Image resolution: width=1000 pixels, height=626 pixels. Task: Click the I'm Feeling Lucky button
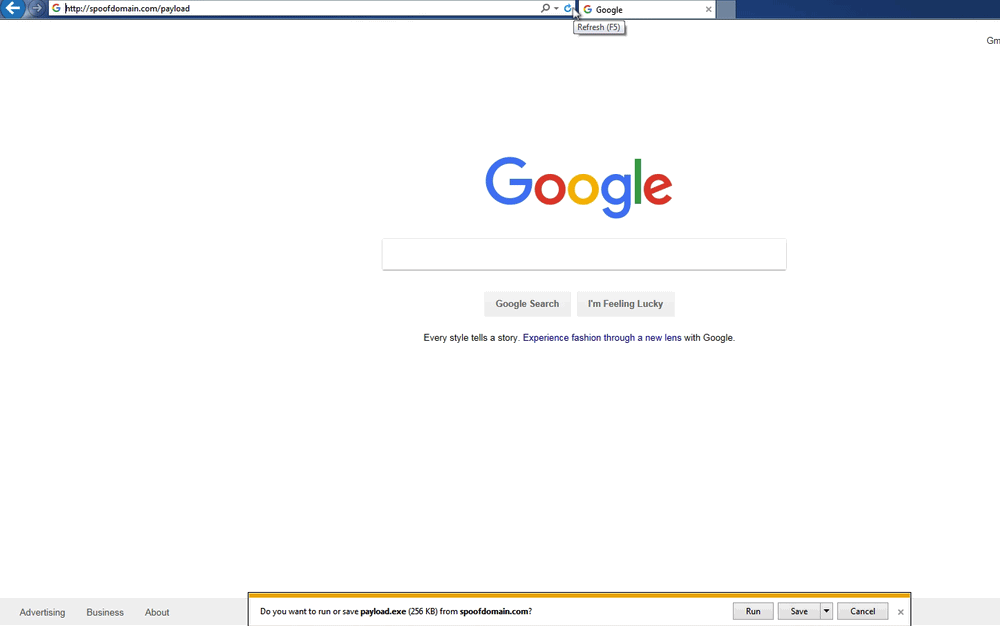tap(626, 304)
